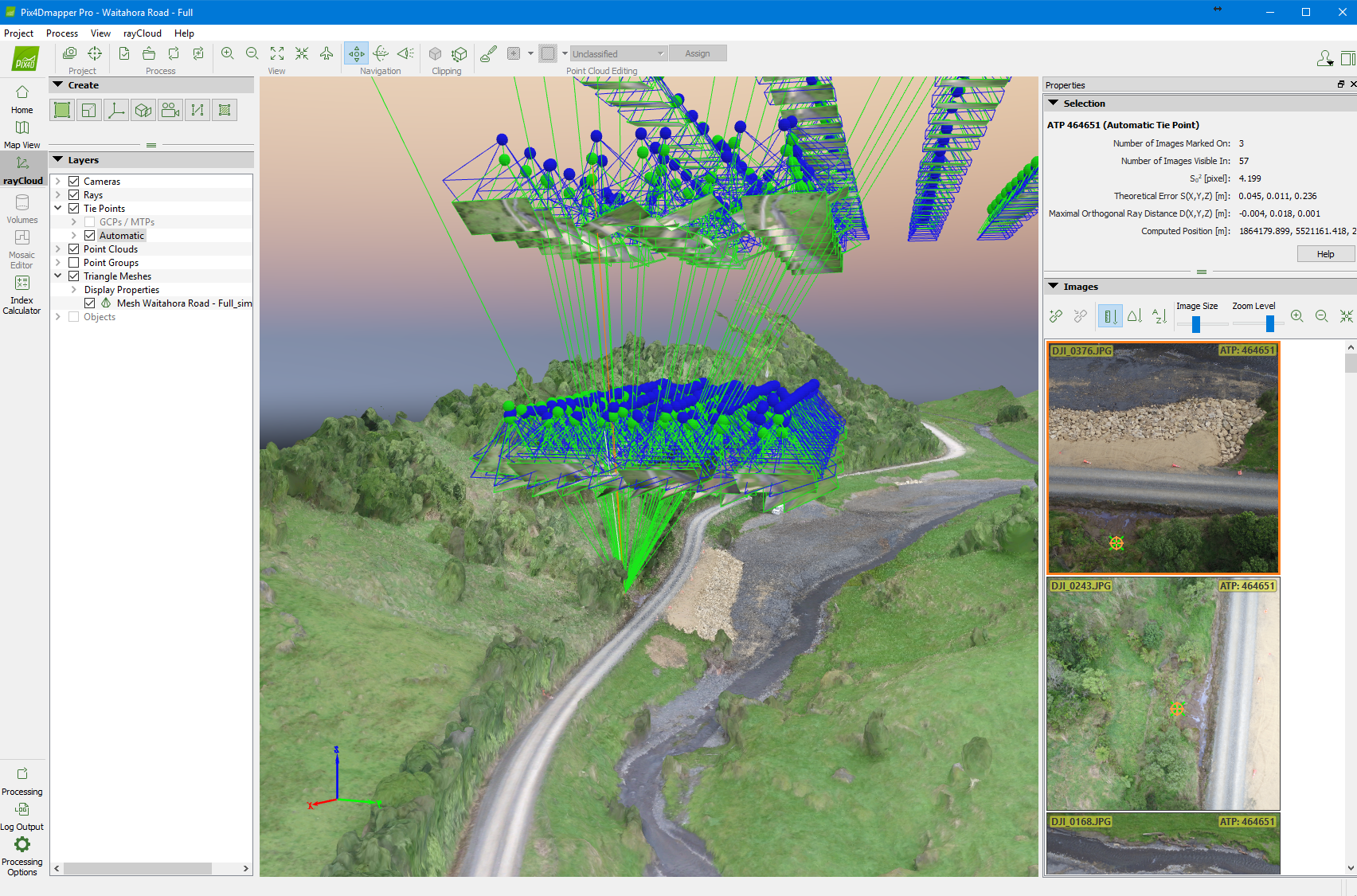Zoom in on images in Images panel
Screen dimensions: 1357x896
[x=1296, y=316]
